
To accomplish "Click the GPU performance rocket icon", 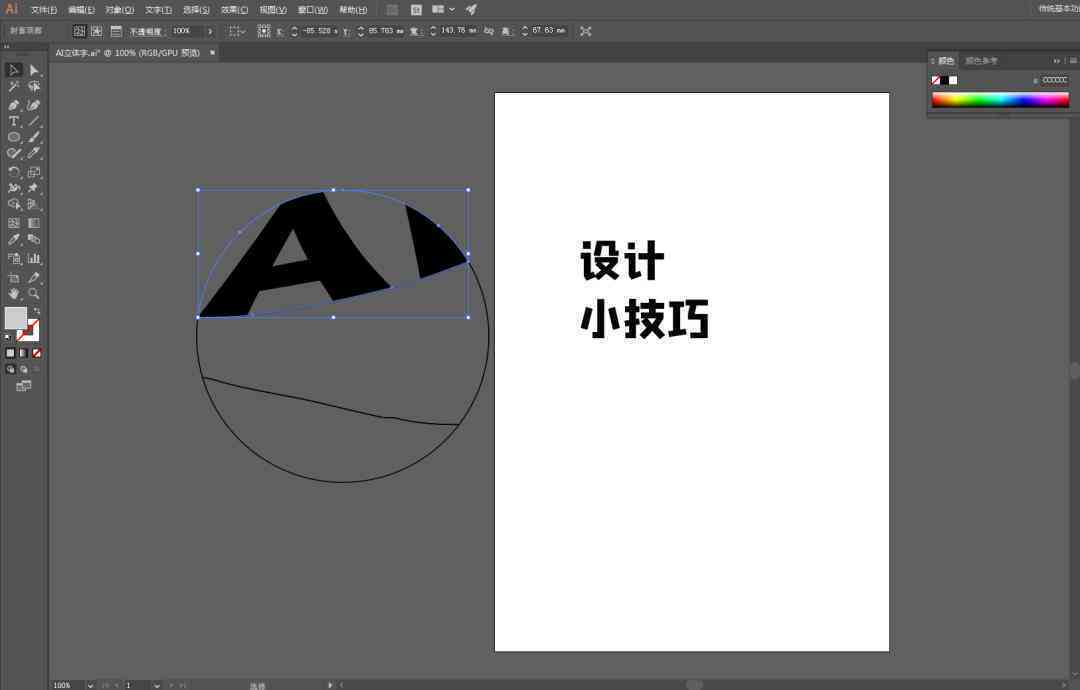I will pyautogui.click(x=471, y=10).
